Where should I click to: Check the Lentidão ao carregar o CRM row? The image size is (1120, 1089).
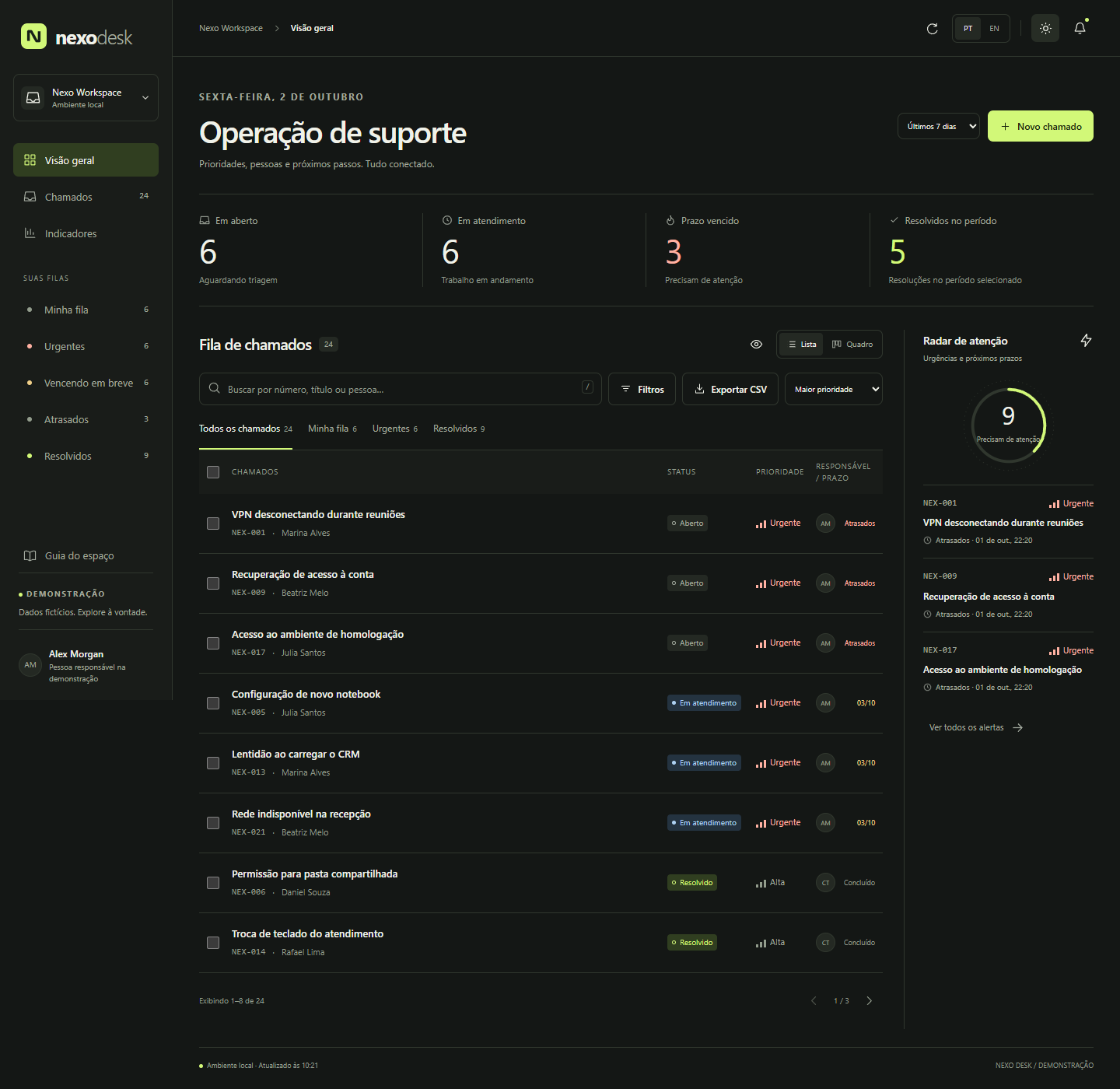(x=213, y=763)
